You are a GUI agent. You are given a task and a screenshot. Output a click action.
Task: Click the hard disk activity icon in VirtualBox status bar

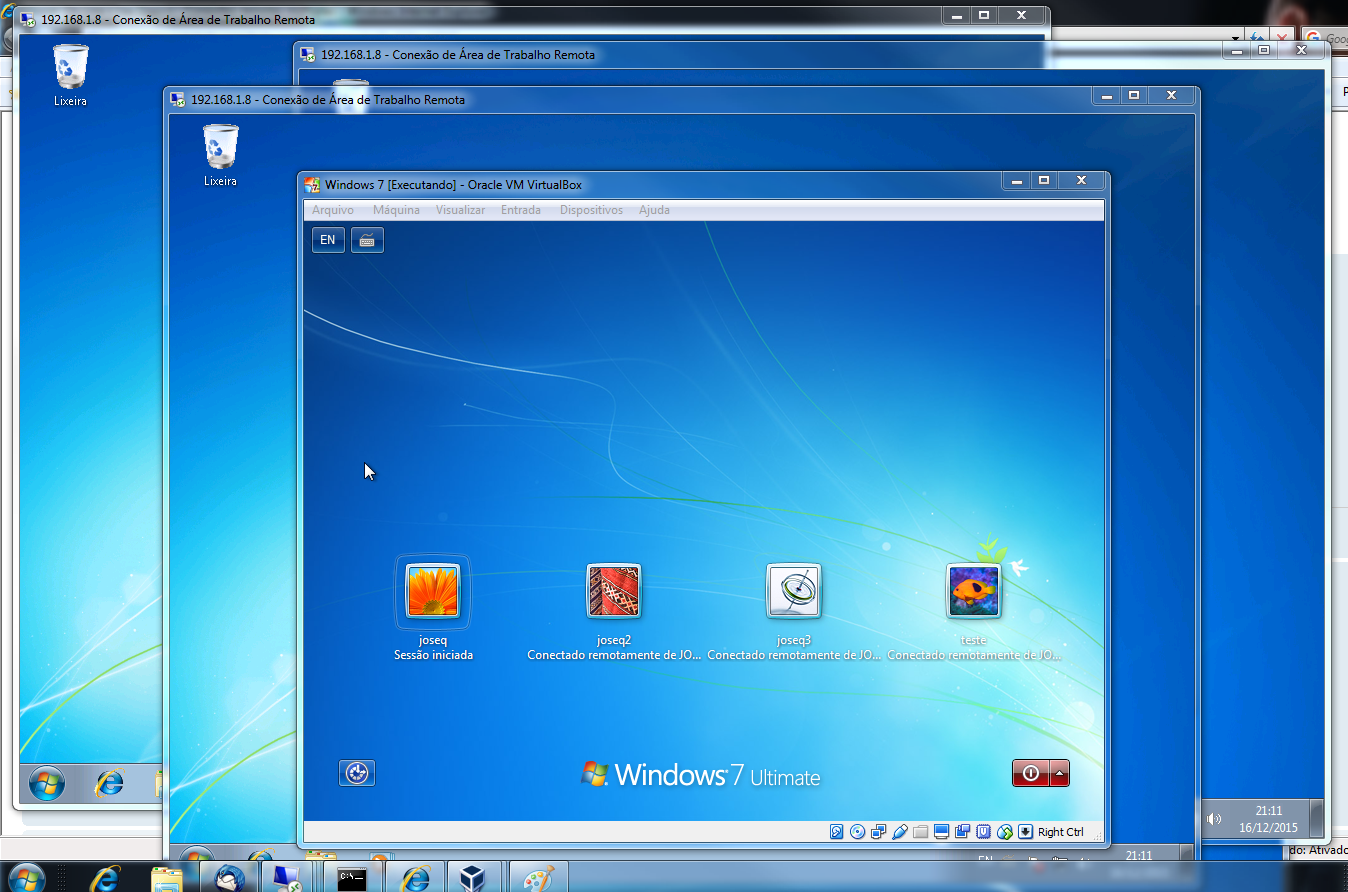click(837, 832)
